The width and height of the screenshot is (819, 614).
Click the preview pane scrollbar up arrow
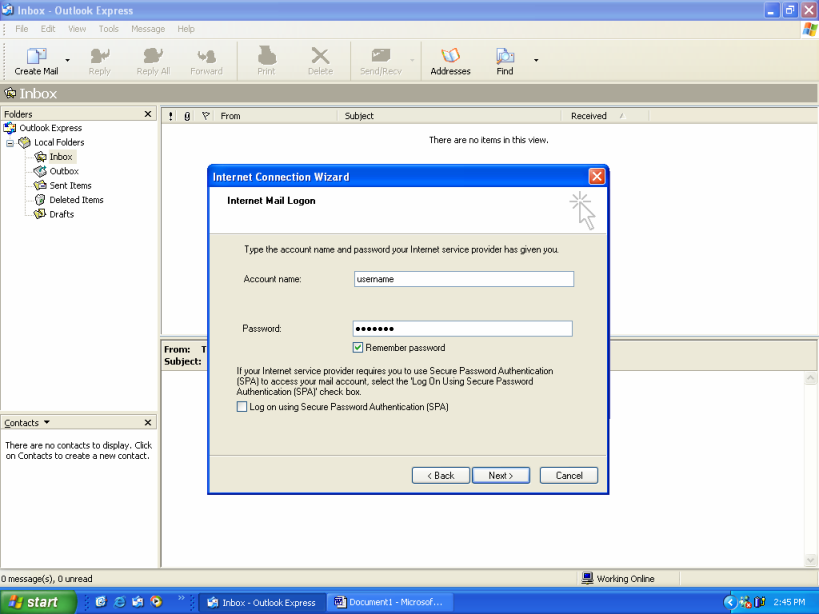coord(810,378)
